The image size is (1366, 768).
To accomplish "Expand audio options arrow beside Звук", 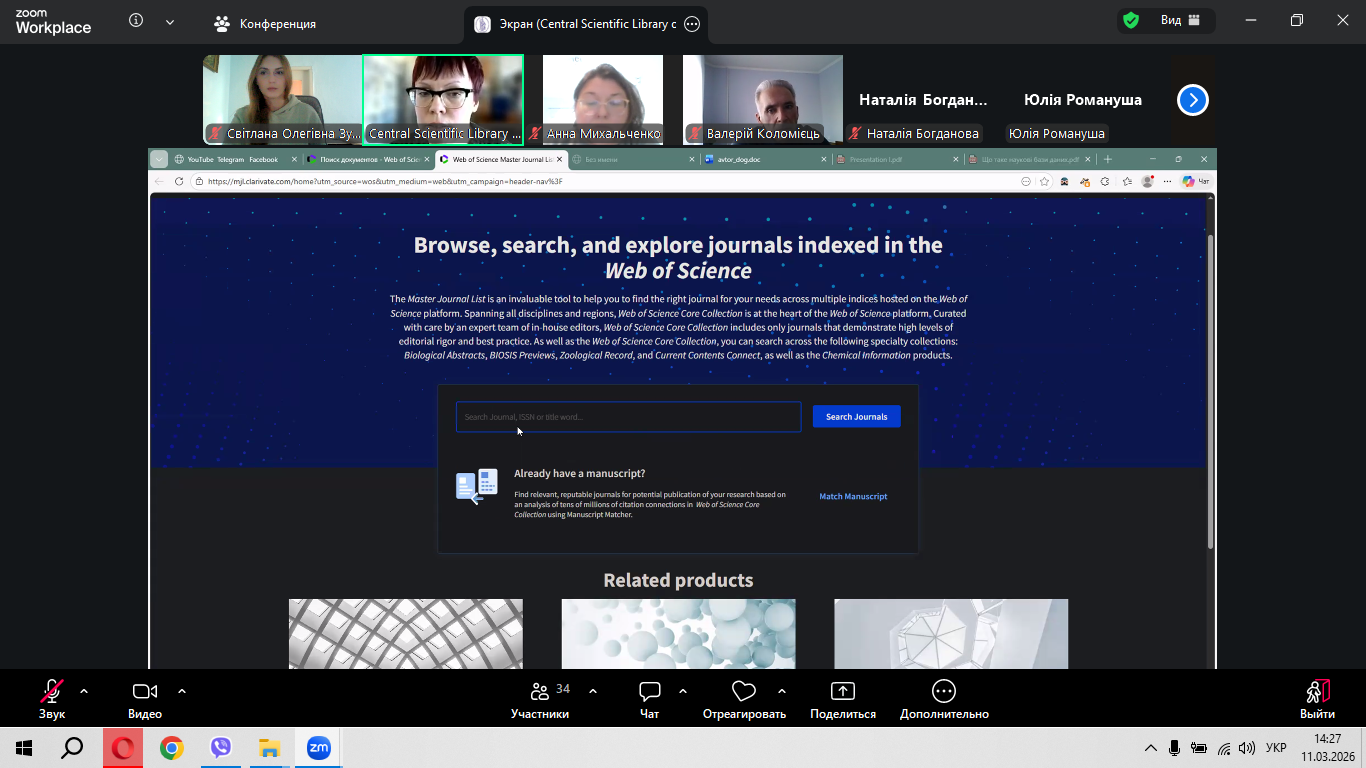I will pyautogui.click(x=84, y=691).
